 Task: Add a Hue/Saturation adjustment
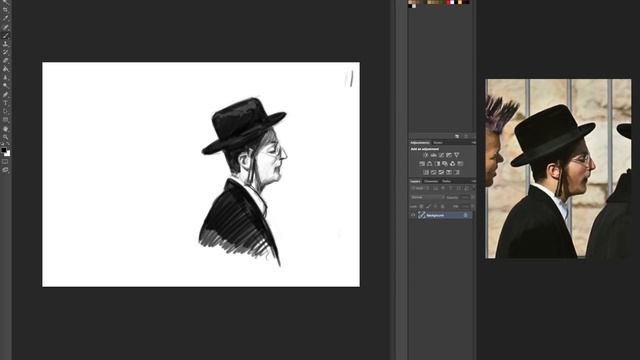click(422, 164)
